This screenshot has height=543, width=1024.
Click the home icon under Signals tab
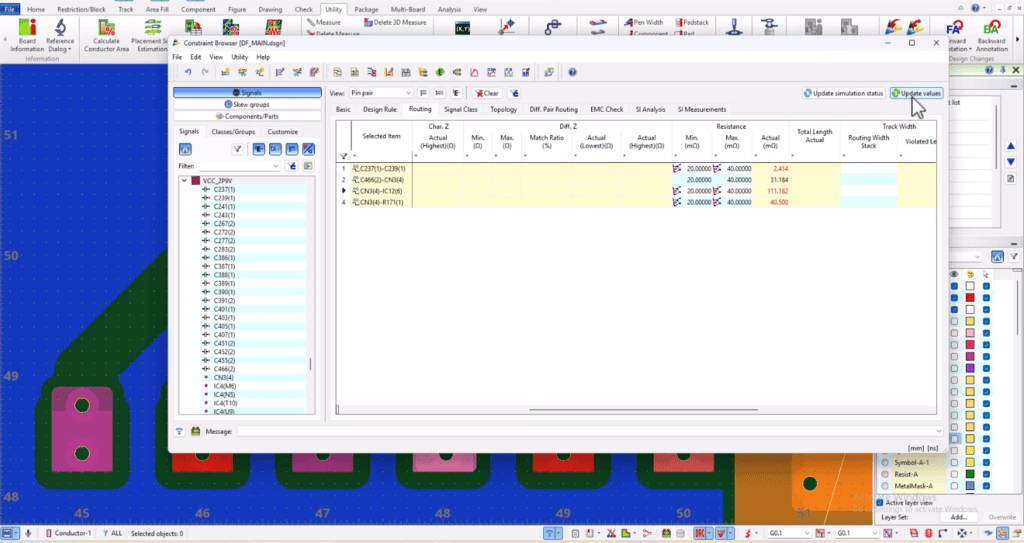click(185, 150)
